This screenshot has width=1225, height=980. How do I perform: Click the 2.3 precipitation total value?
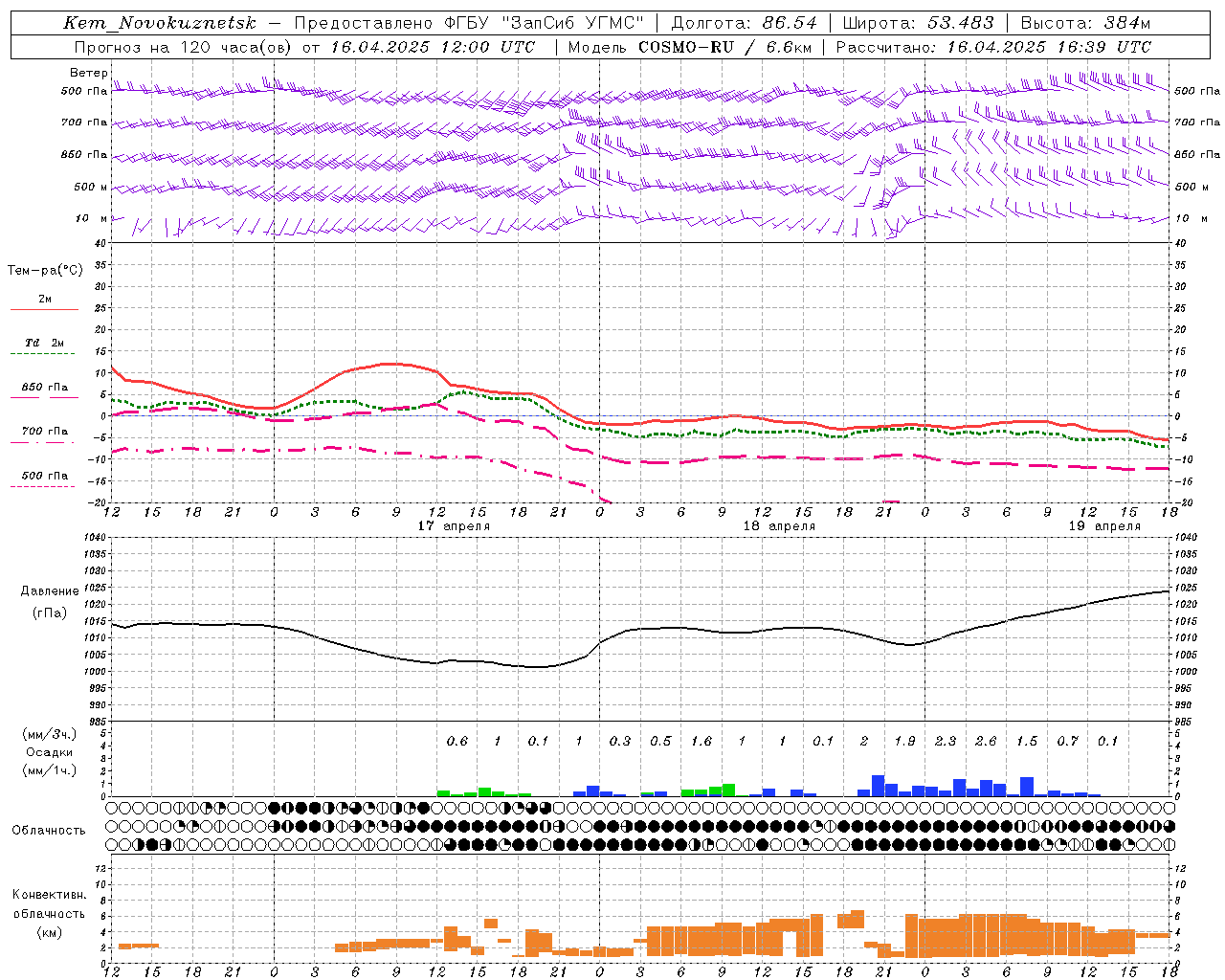pyautogui.click(x=946, y=742)
